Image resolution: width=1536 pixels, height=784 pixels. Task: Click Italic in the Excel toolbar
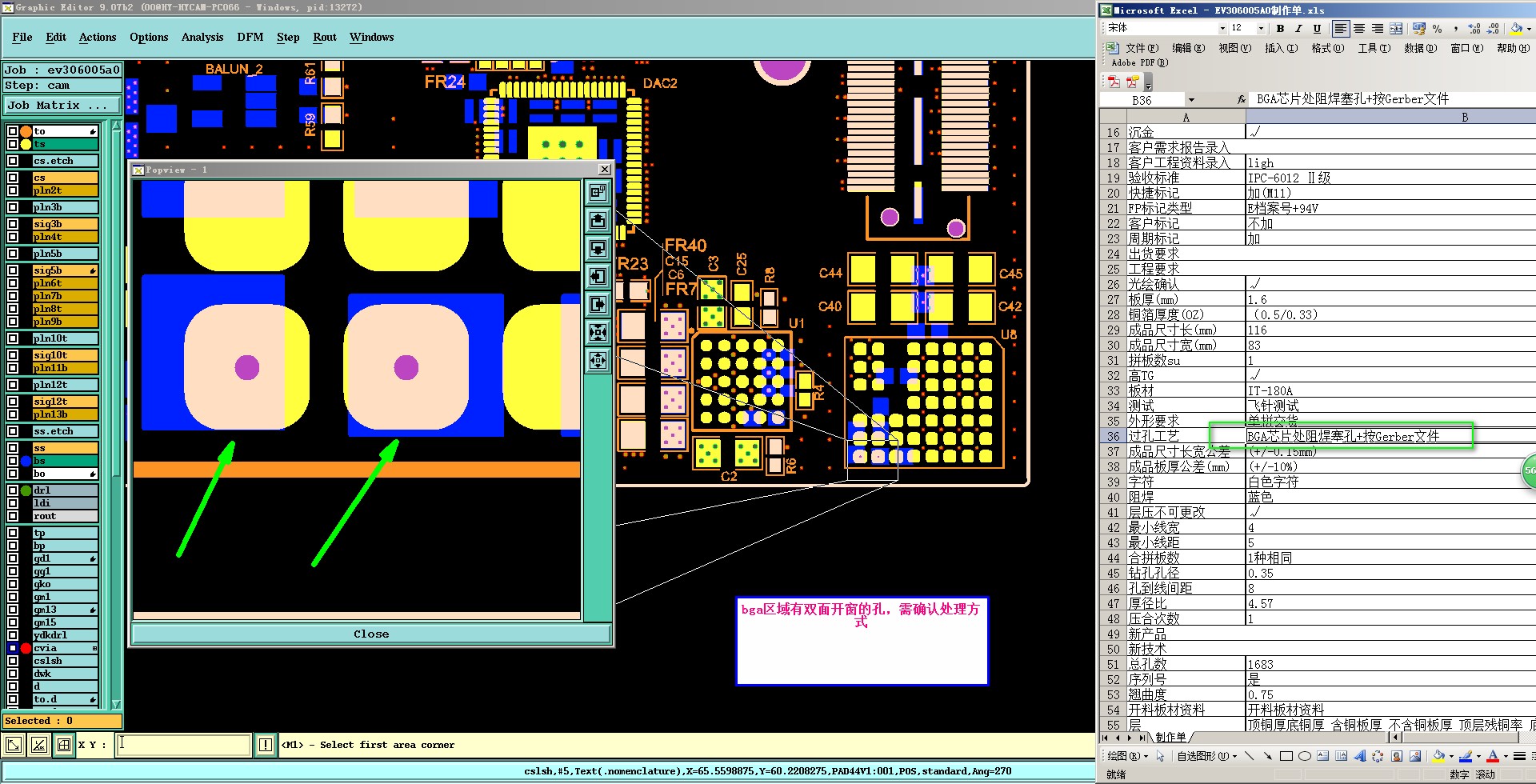tap(1298, 28)
